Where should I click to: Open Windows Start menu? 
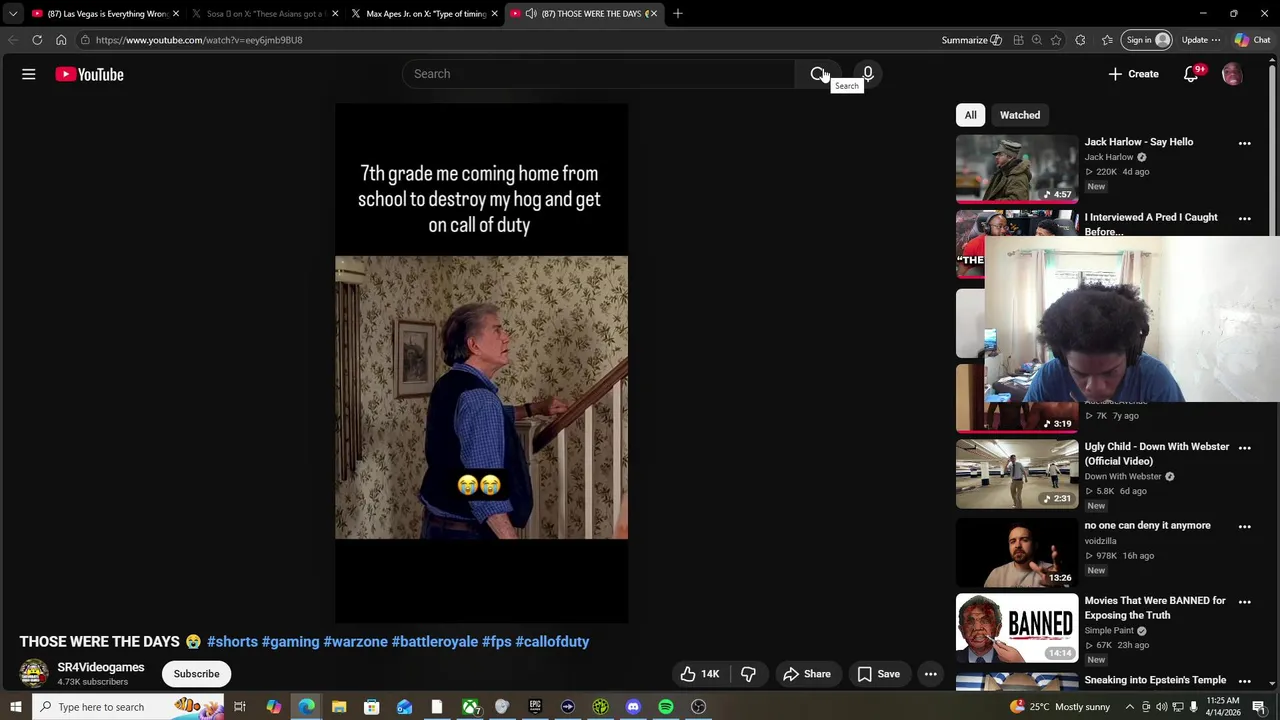pyautogui.click(x=15, y=707)
